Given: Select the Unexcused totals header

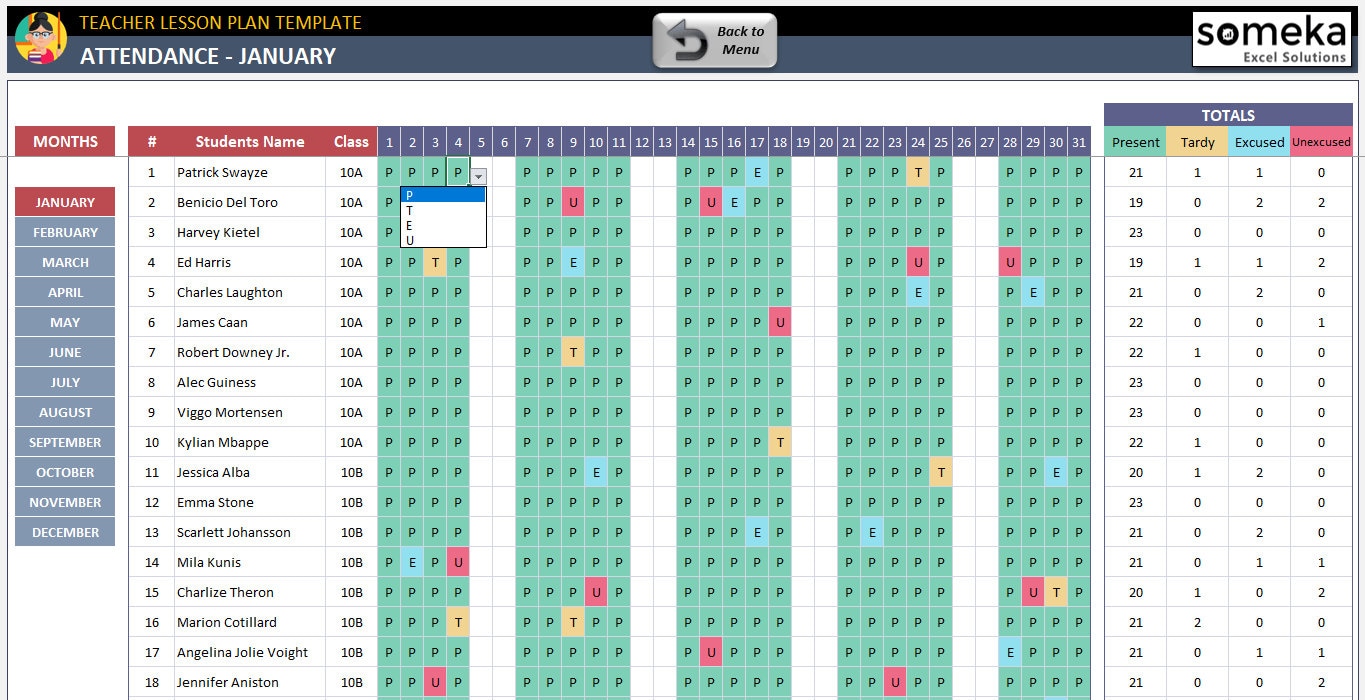Looking at the screenshot, I should coord(1321,142).
